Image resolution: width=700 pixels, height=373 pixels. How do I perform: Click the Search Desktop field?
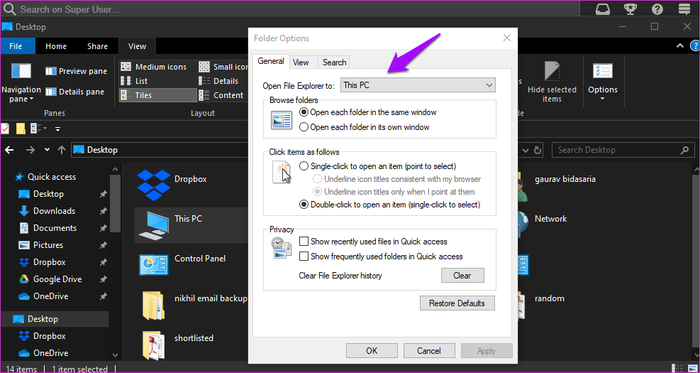point(623,150)
